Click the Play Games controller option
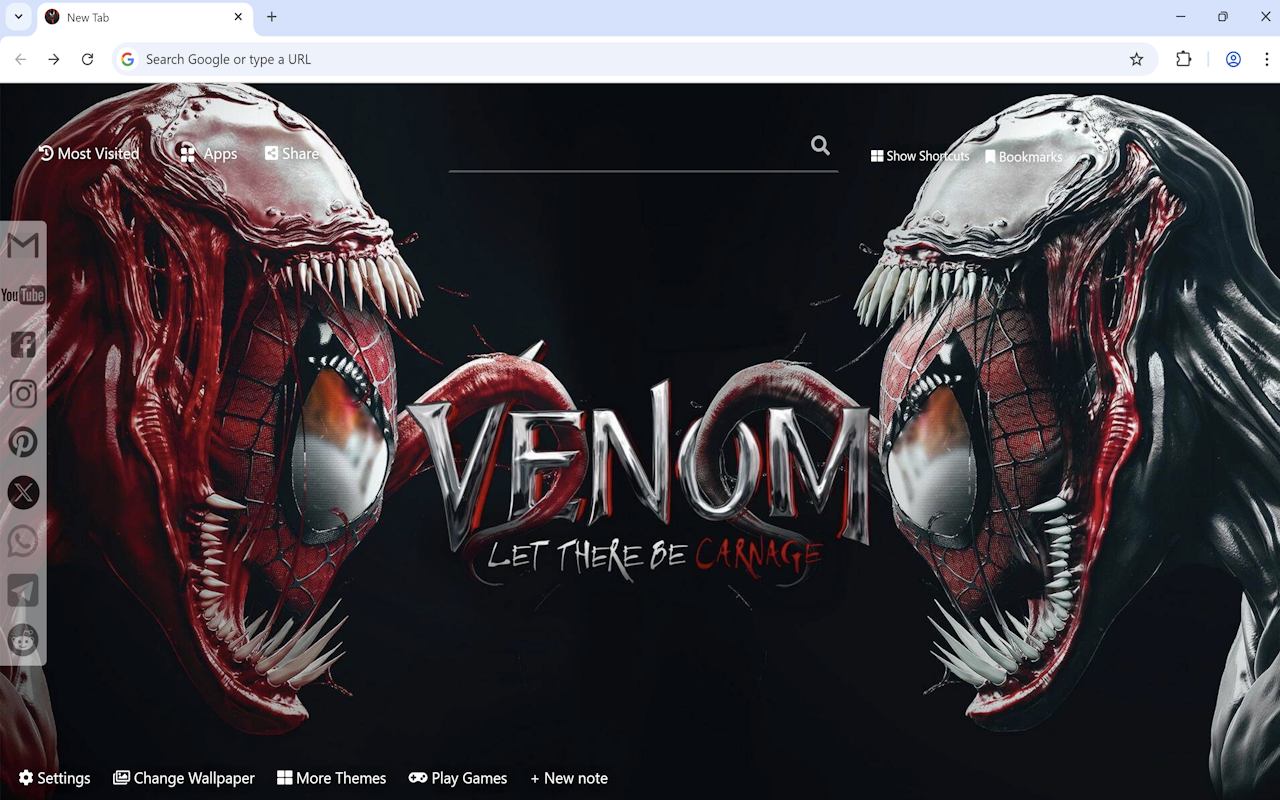Viewport: 1280px width, 800px height. click(x=458, y=778)
